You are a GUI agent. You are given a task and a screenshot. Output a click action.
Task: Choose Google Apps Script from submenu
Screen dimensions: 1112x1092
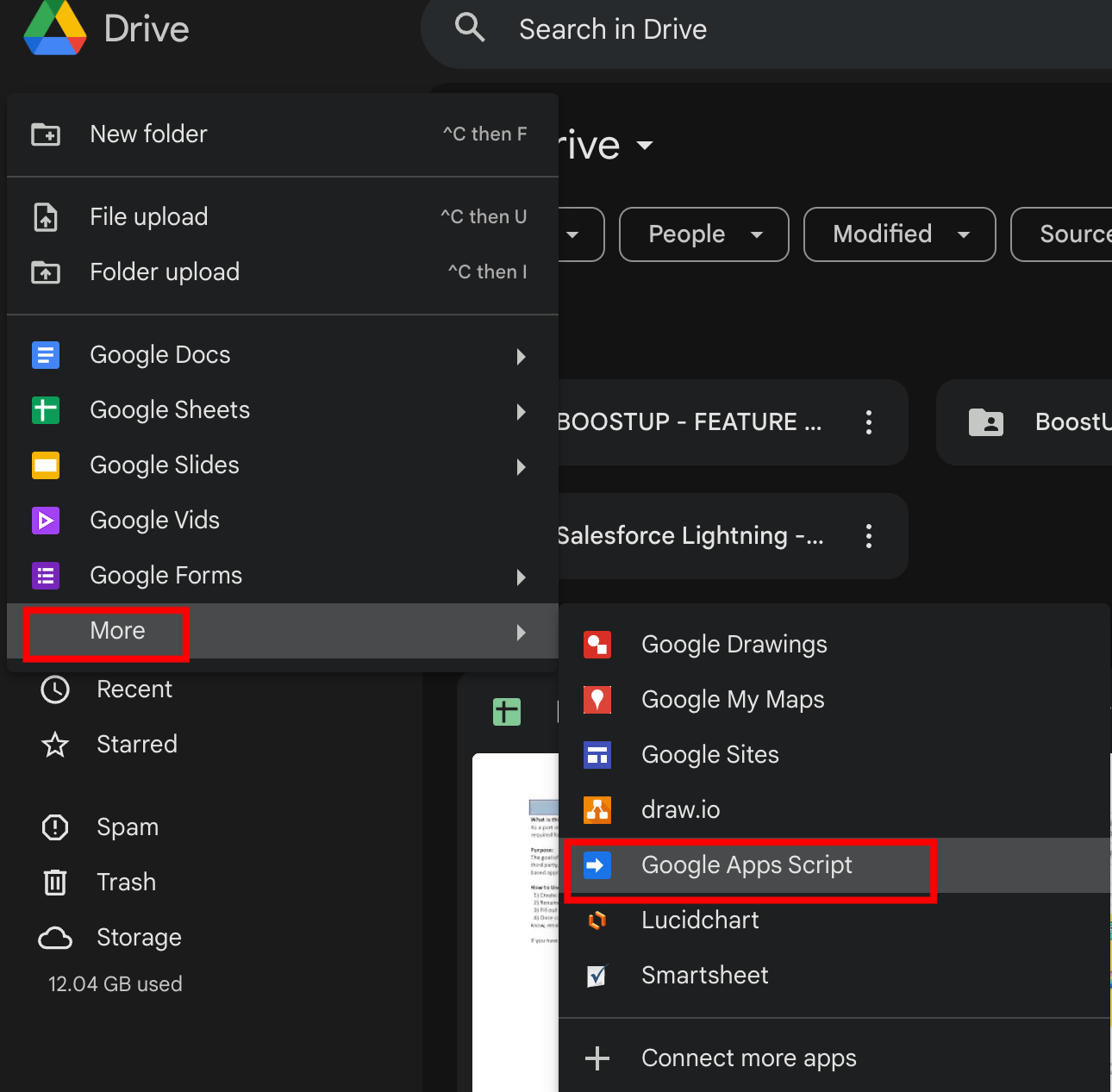click(x=834, y=865)
